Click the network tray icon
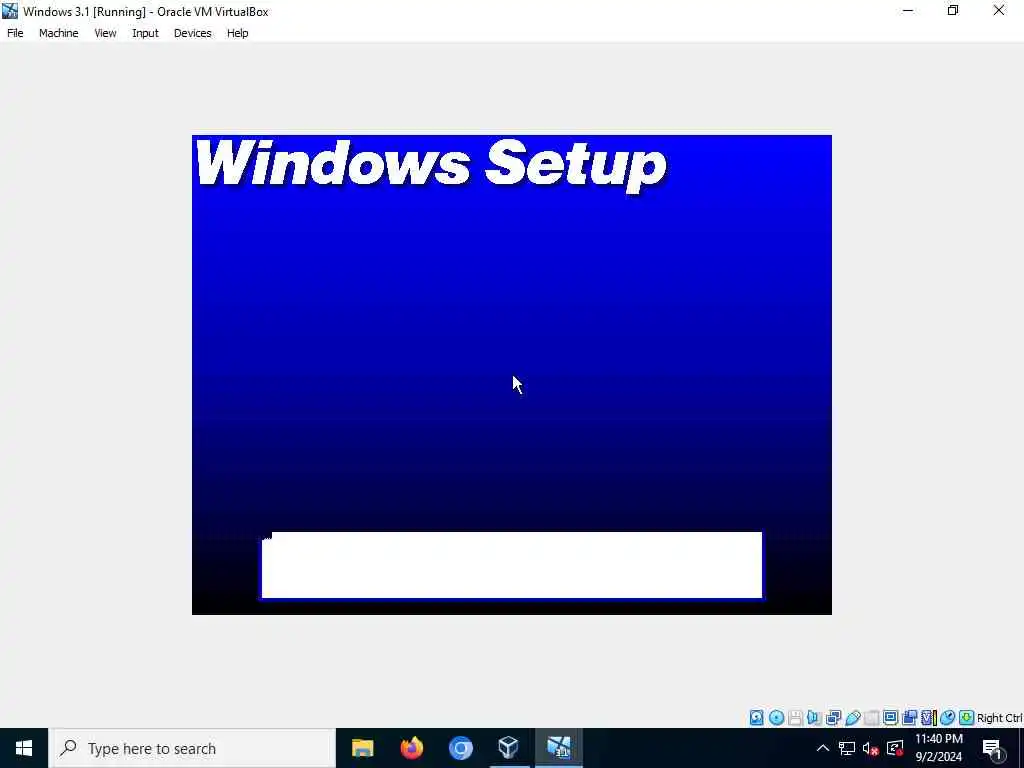The width and height of the screenshot is (1024, 768). [x=846, y=748]
